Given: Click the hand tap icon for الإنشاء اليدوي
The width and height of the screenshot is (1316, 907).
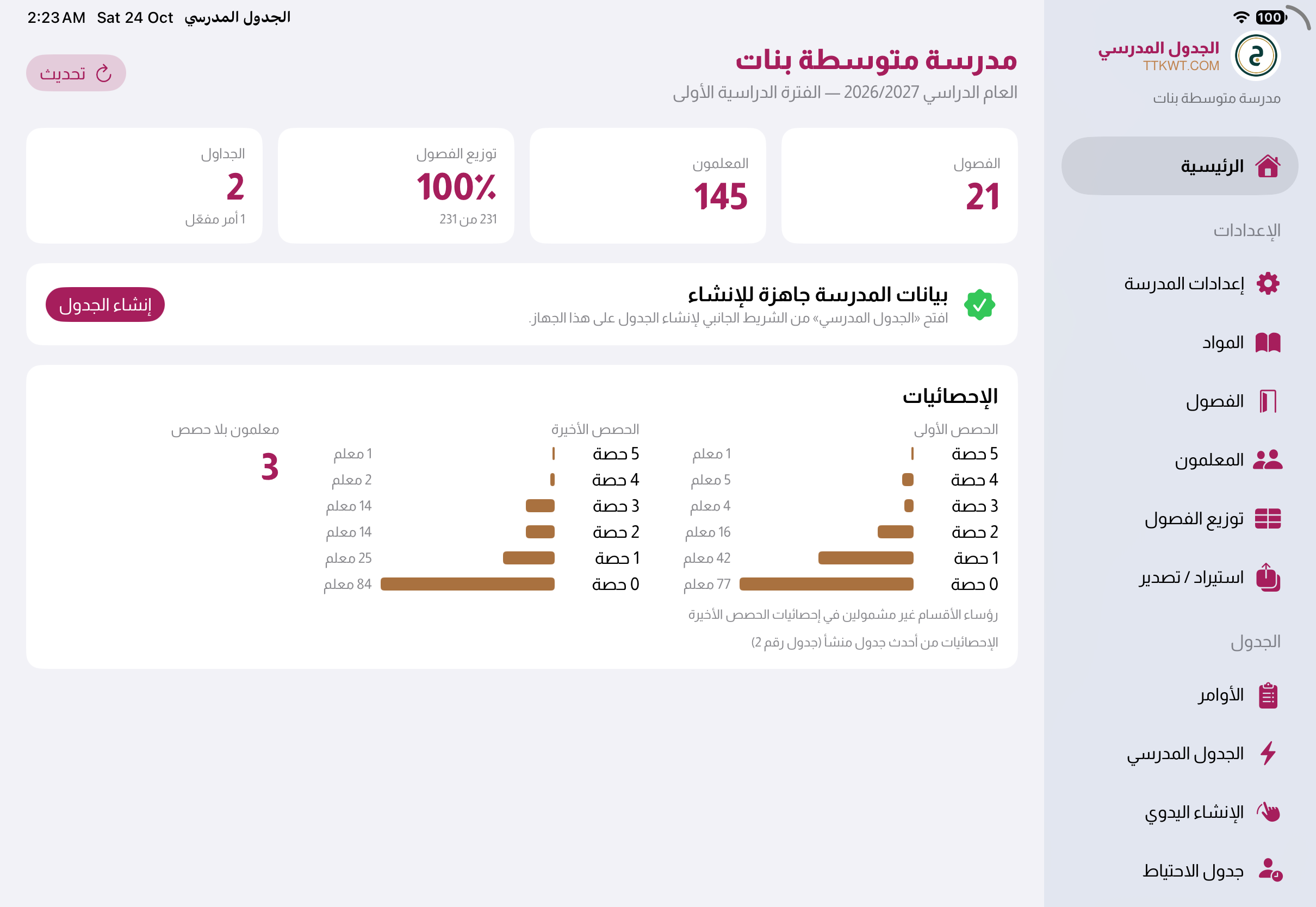Looking at the screenshot, I should pos(1268,812).
